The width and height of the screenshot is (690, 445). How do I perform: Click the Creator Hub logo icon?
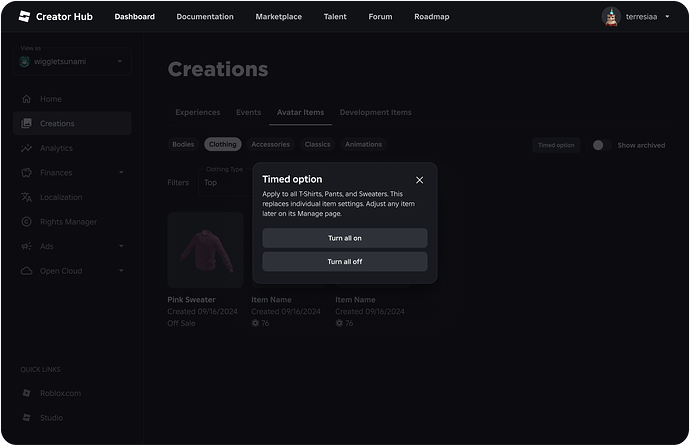(24, 16)
